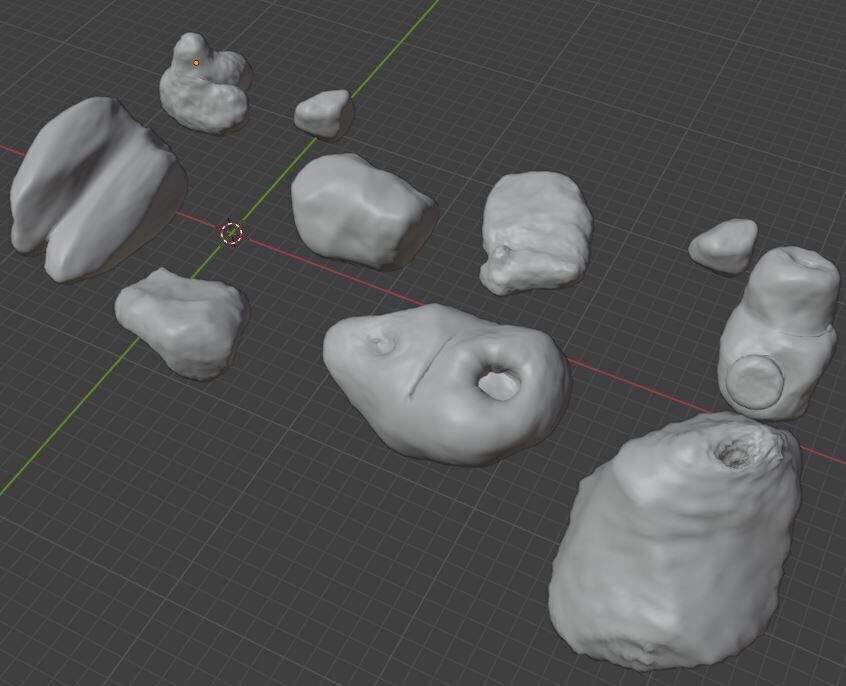Image resolution: width=846 pixels, height=686 pixels.
Task: Click the hole opening in the flat rock
Action: tap(499, 384)
